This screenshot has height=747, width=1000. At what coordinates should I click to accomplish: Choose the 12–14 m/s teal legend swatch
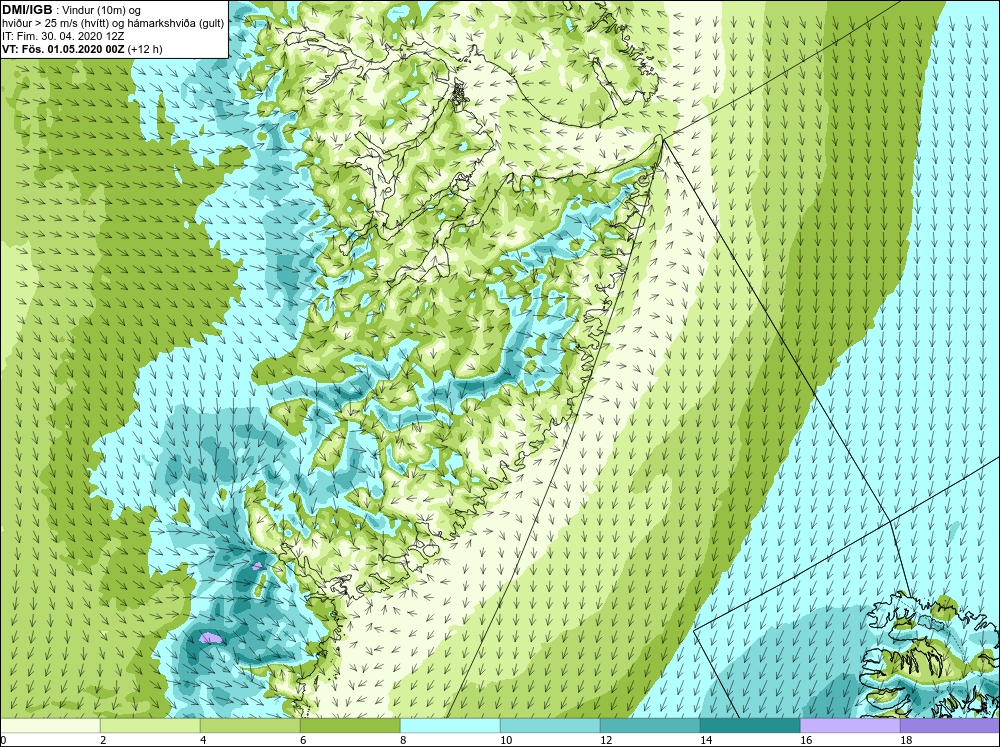tap(650, 726)
